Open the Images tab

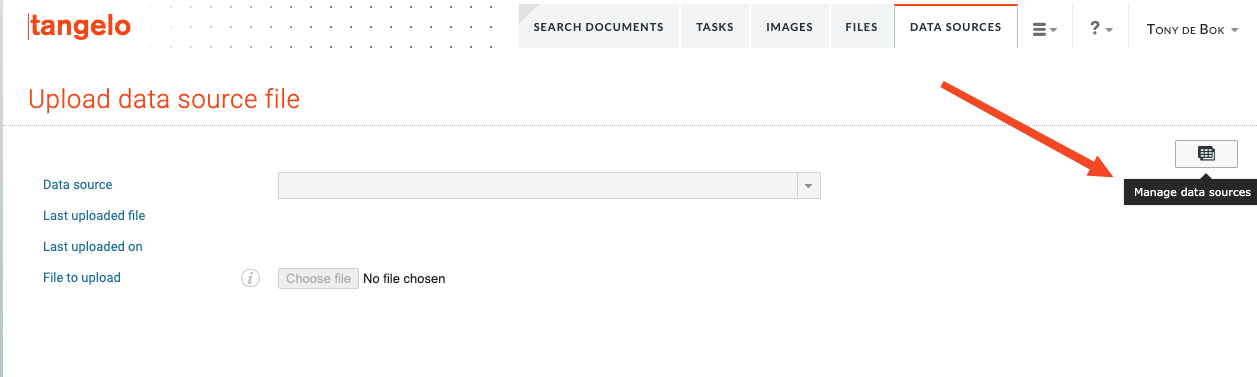point(789,27)
